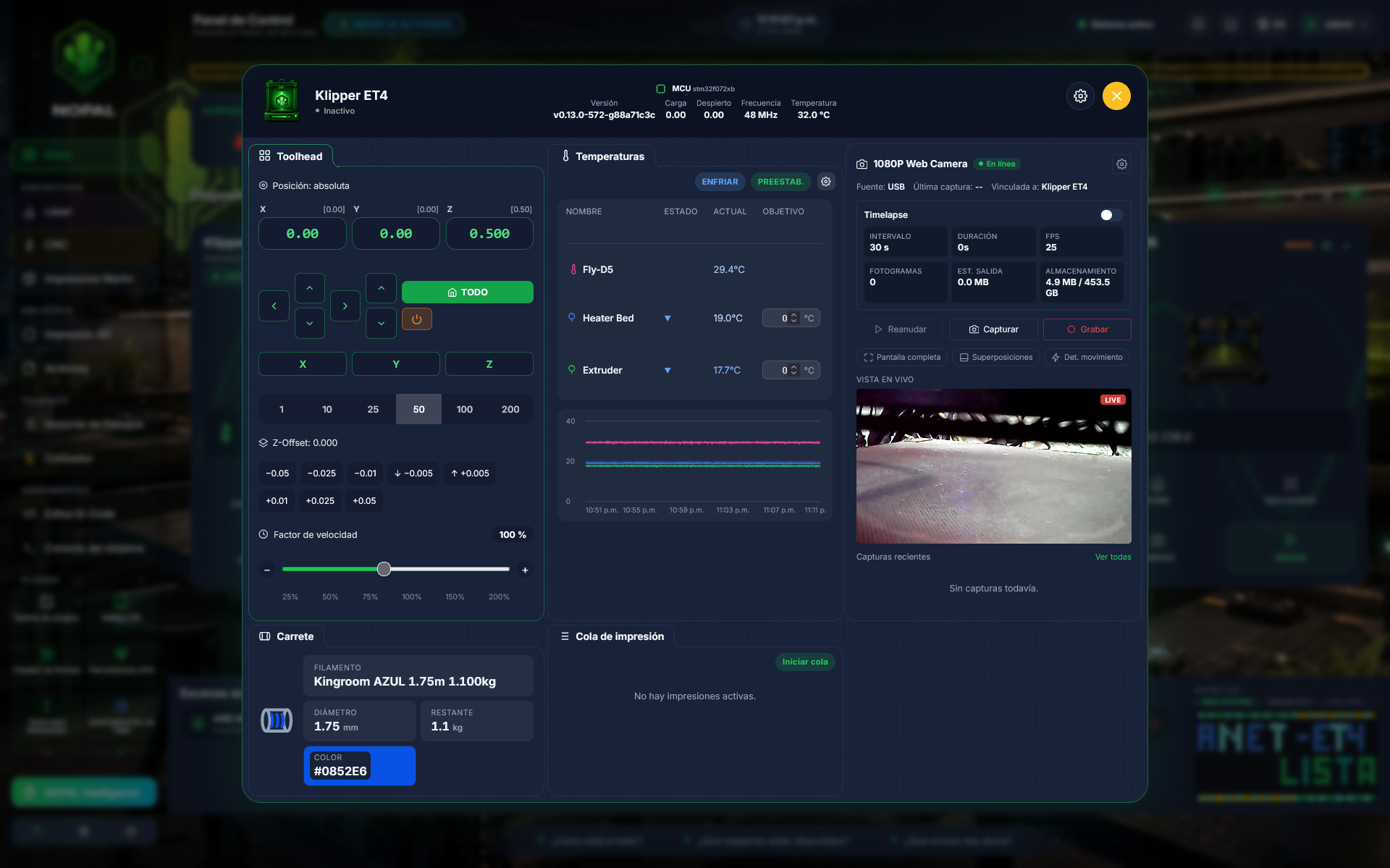Open the Toolhead tab

tap(291, 156)
